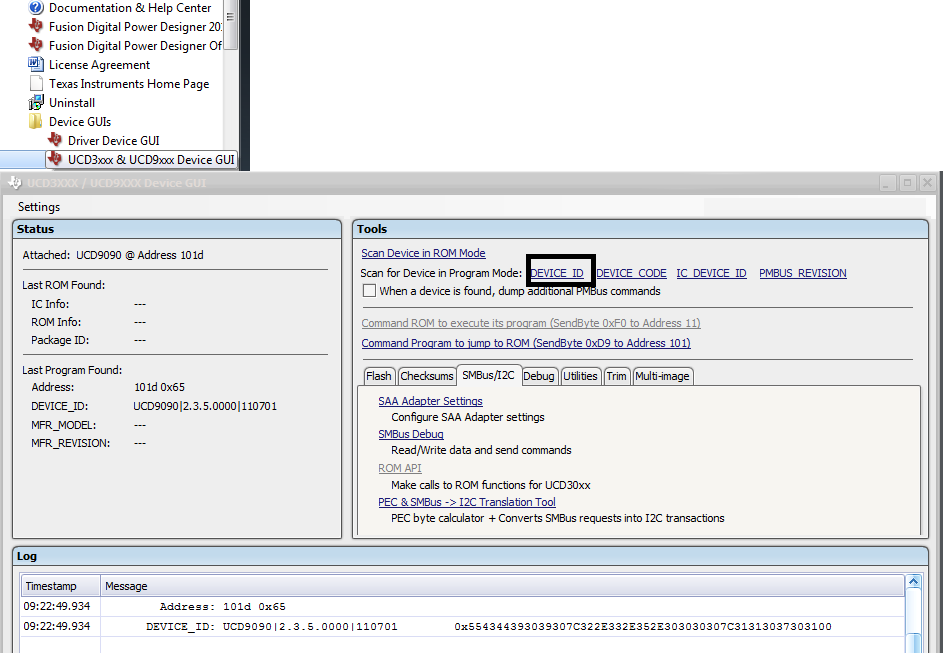Select the Uninstall menu entry text

72,102
